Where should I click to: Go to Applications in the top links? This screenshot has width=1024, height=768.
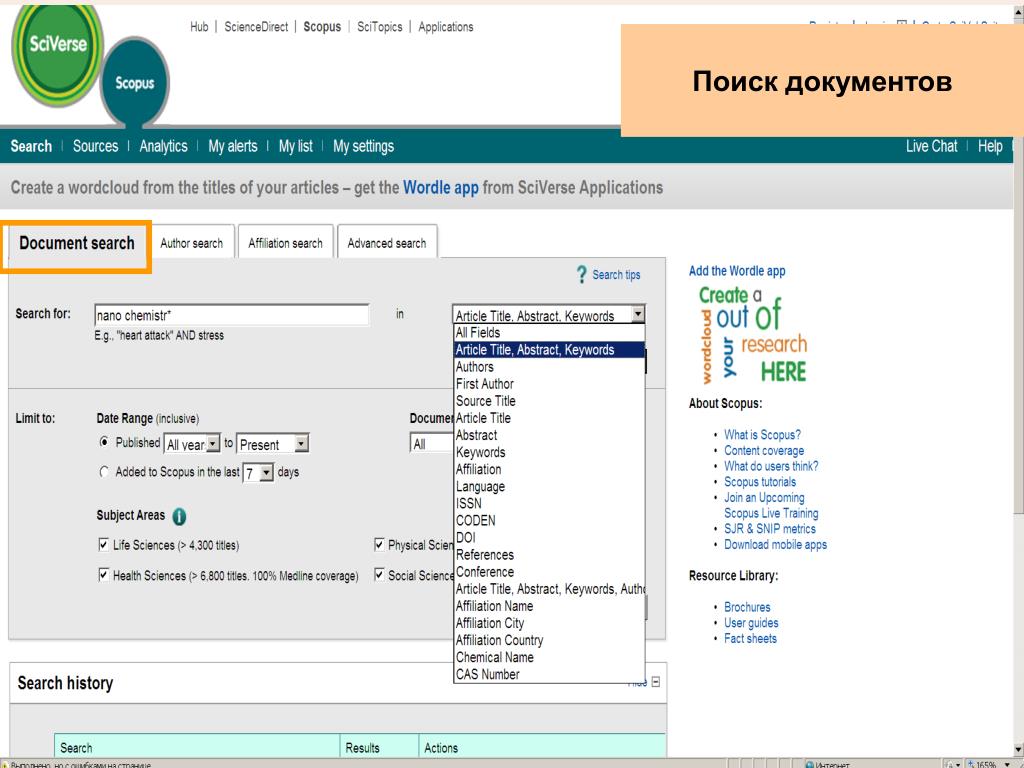click(446, 27)
